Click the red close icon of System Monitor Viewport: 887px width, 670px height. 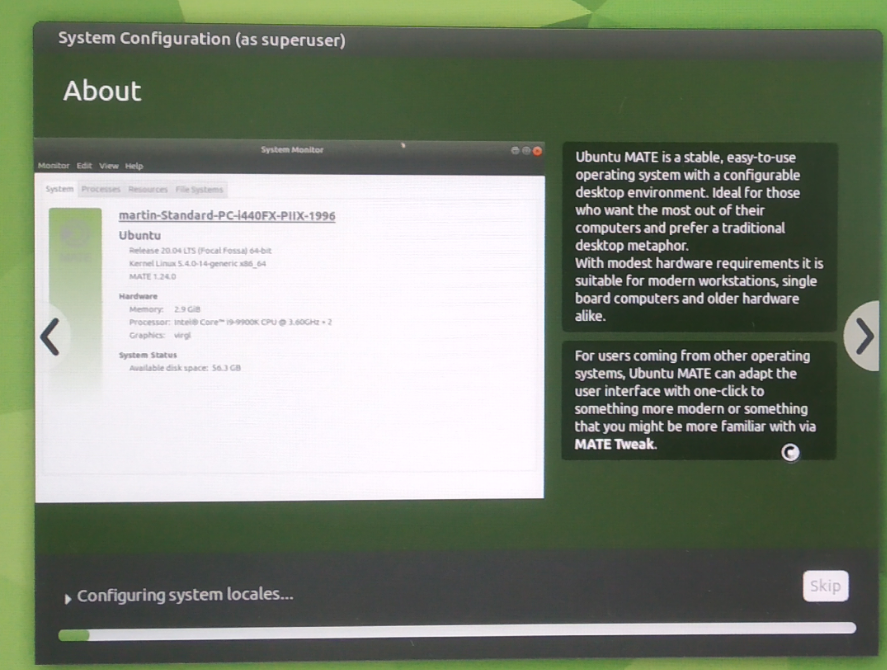click(x=537, y=151)
